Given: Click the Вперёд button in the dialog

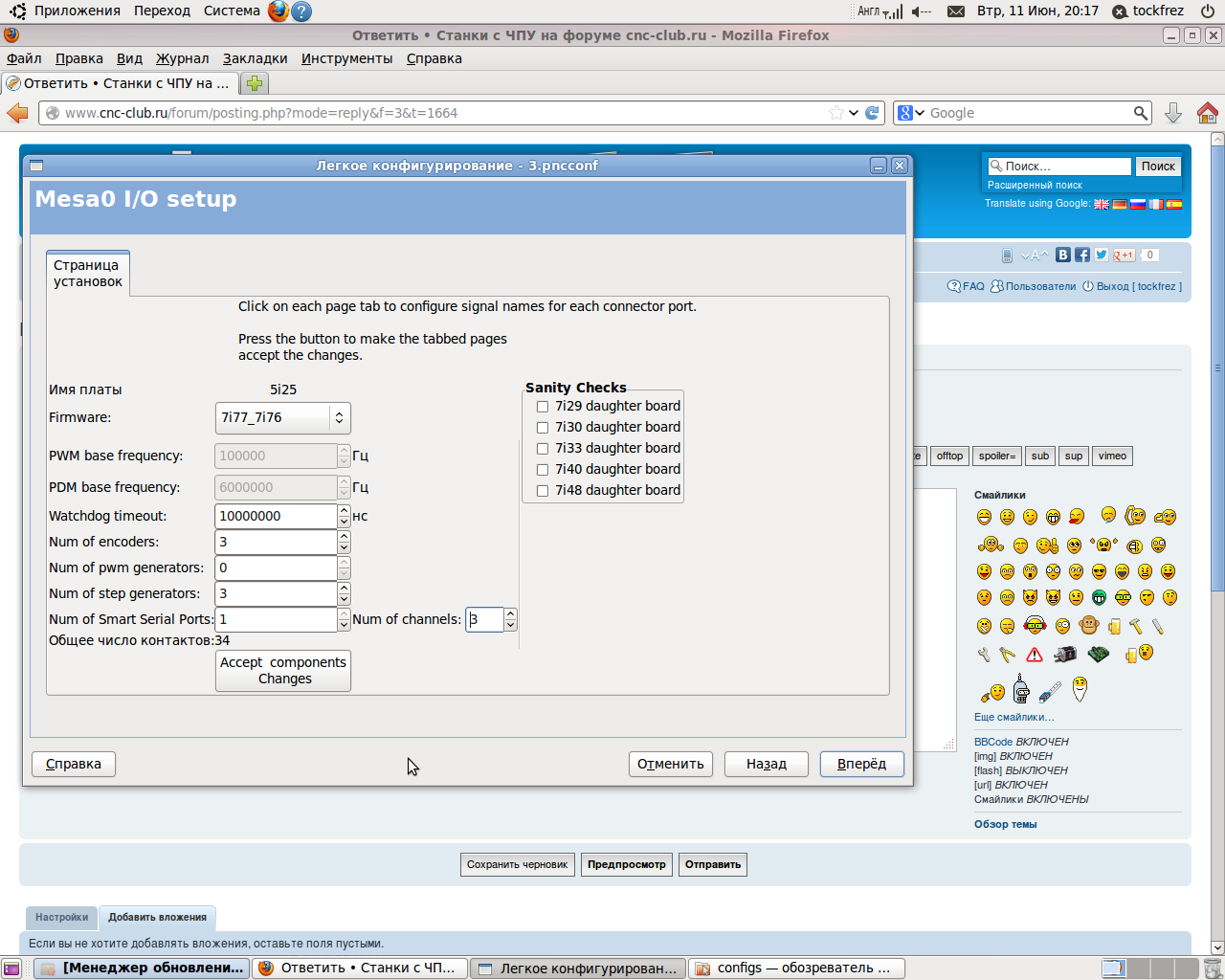Looking at the screenshot, I should [x=862, y=764].
